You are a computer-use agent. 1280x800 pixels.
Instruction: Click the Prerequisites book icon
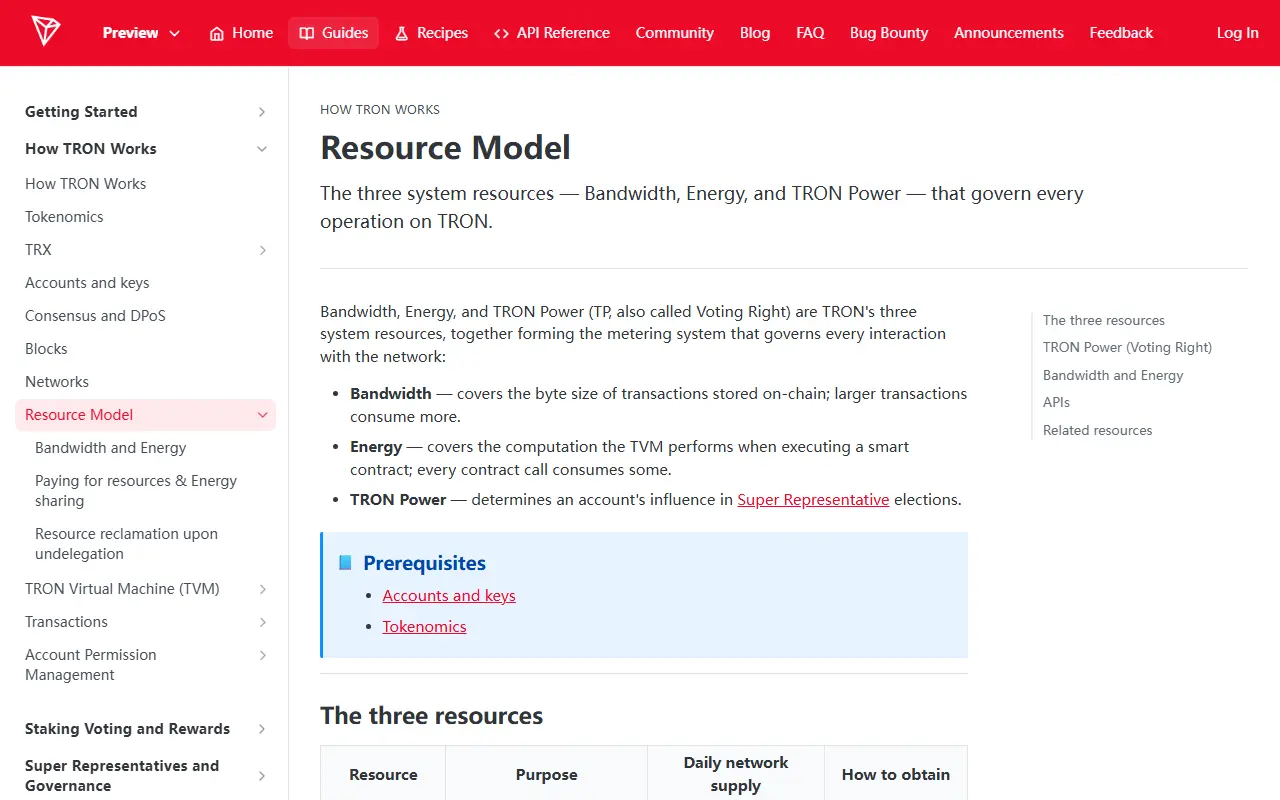[x=345, y=563]
